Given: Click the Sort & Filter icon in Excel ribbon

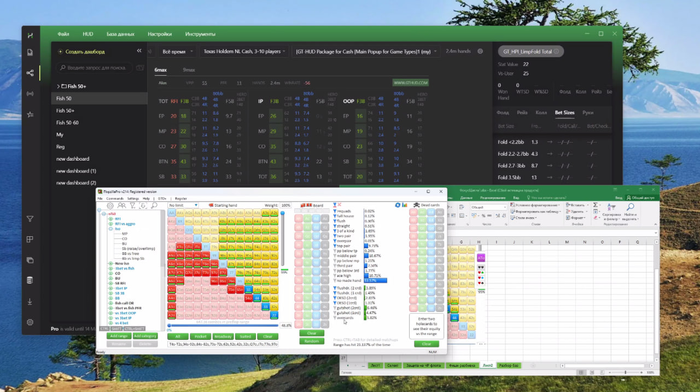Looking at the screenshot, I should (x=612, y=207).
